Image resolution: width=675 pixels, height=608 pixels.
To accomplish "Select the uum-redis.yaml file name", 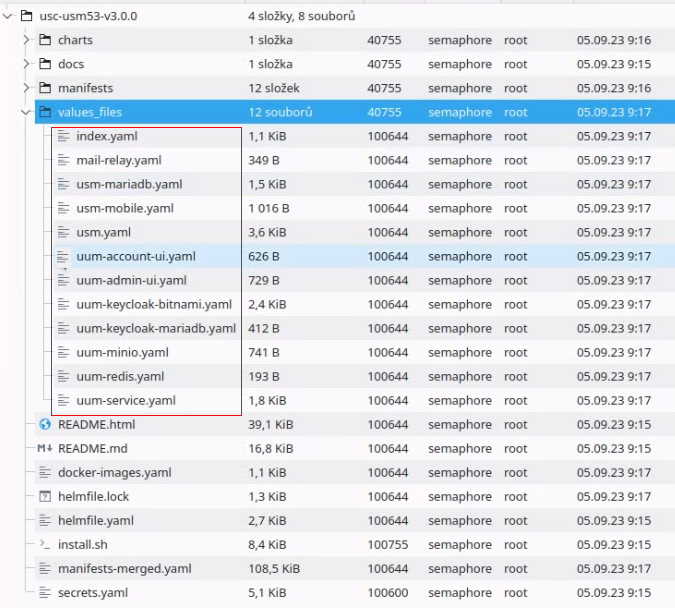I will coord(120,377).
